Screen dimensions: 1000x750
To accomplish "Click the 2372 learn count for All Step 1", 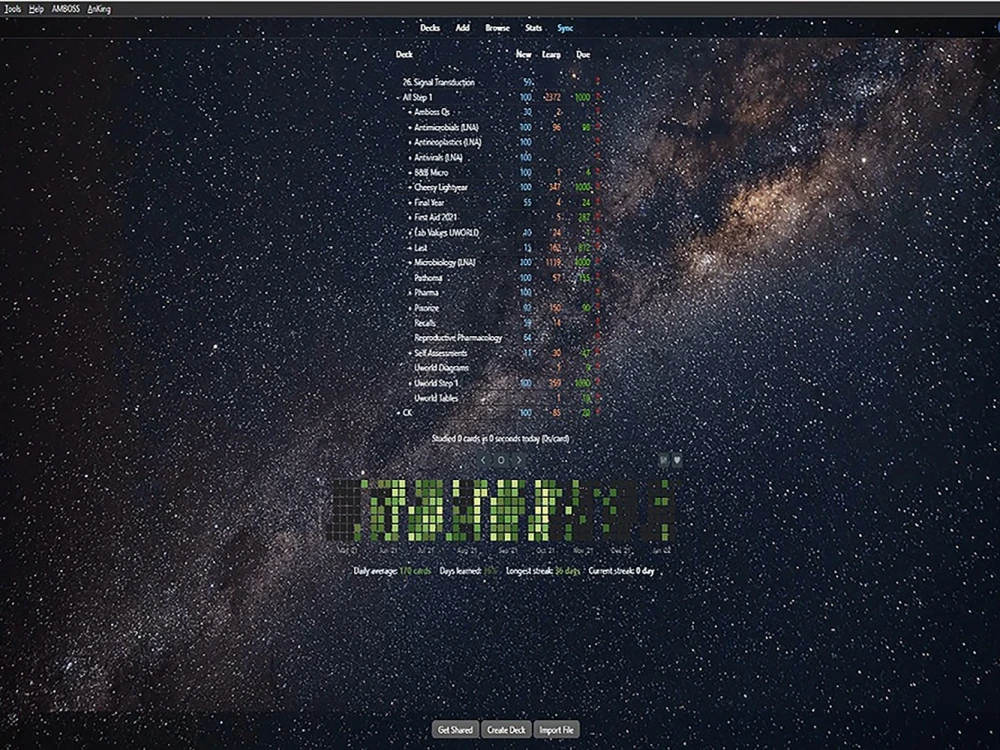I will click(x=552, y=98).
